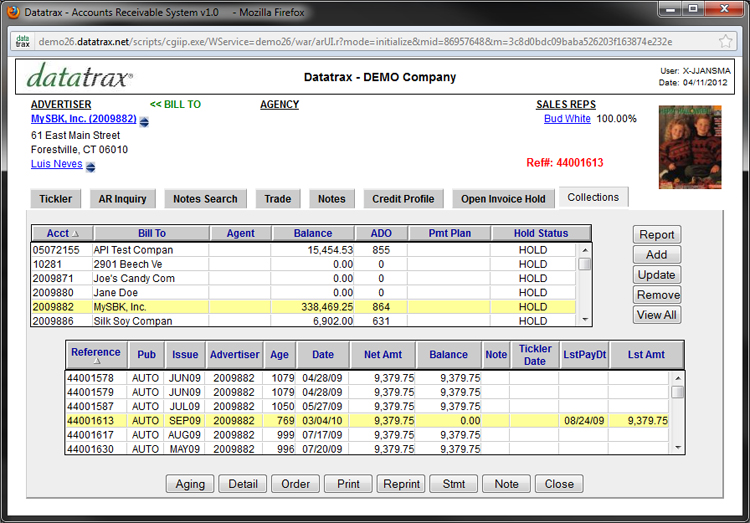Sort accounts by the Bill To column
Image resolution: width=750 pixels, height=523 pixels.
tap(152, 233)
